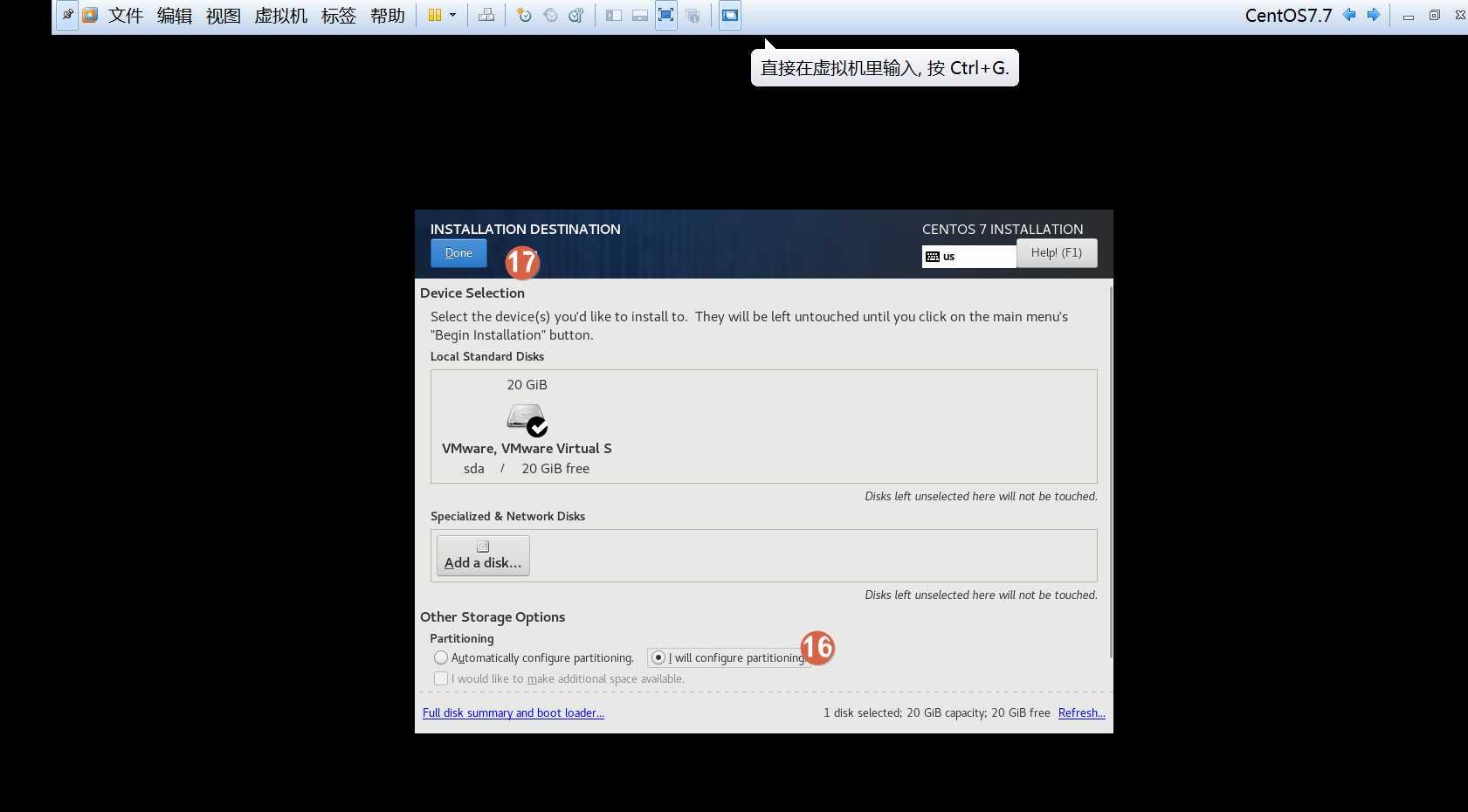Select Automatically configure partitioning radio

[x=441, y=657]
